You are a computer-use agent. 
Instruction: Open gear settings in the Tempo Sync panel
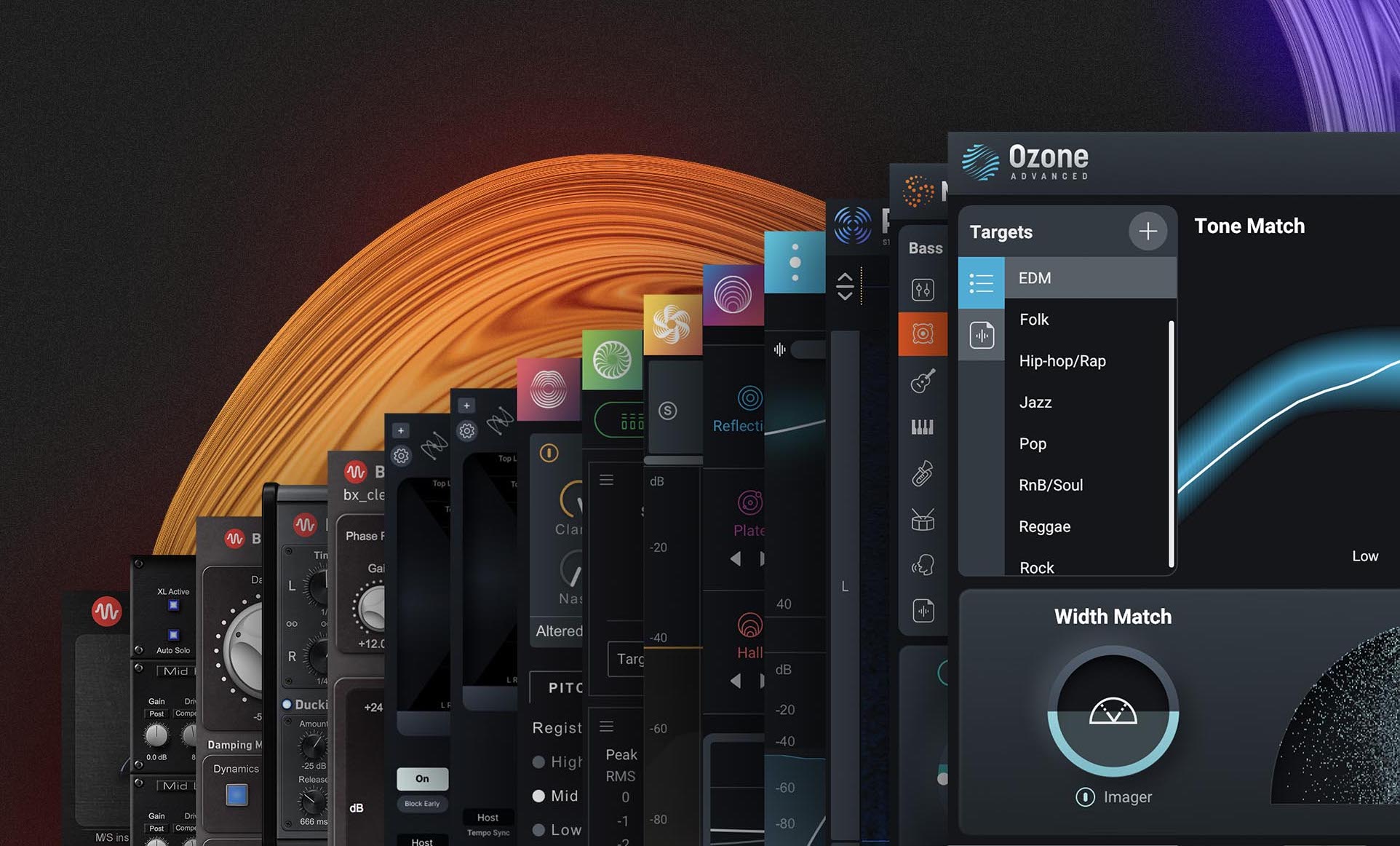pos(466,431)
